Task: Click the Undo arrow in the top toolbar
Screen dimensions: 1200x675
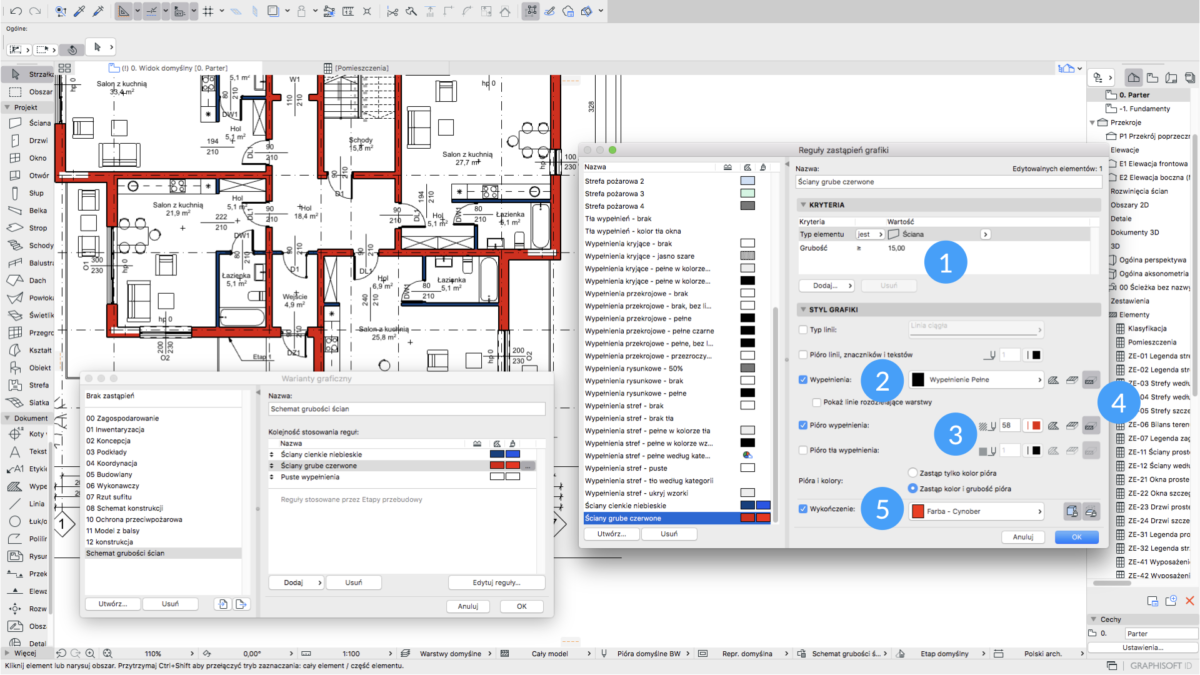Action: (x=16, y=11)
